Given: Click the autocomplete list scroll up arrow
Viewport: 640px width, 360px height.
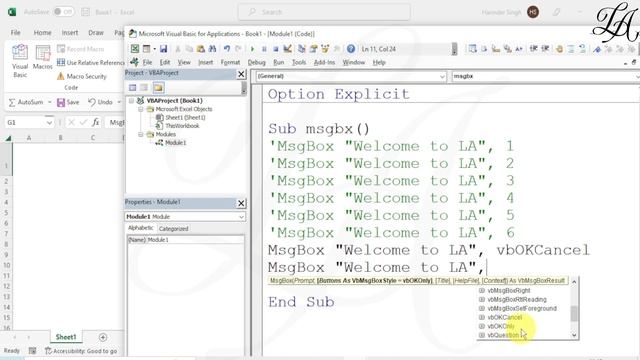Looking at the screenshot, I should [x=574, y=282].
